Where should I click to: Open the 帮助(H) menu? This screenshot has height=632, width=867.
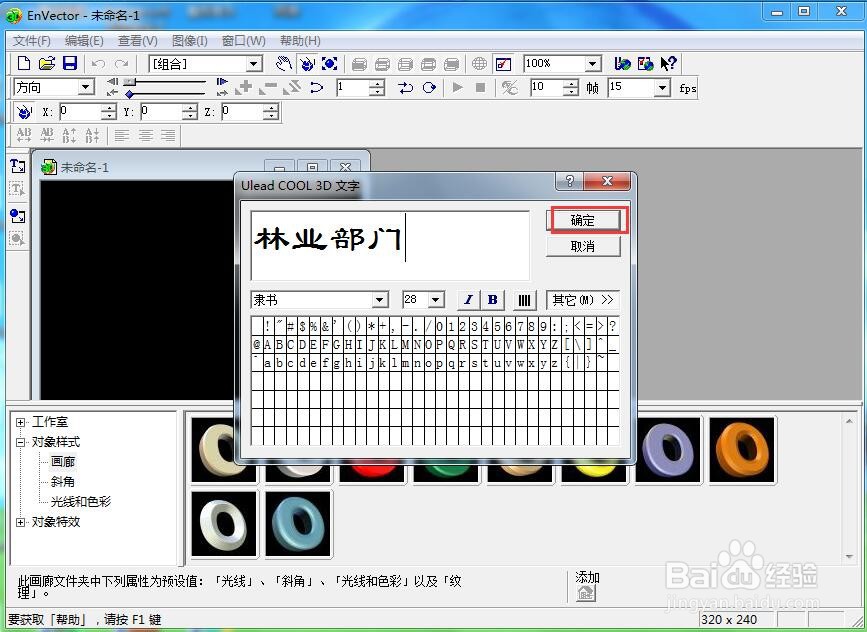[x=300, y=41]
